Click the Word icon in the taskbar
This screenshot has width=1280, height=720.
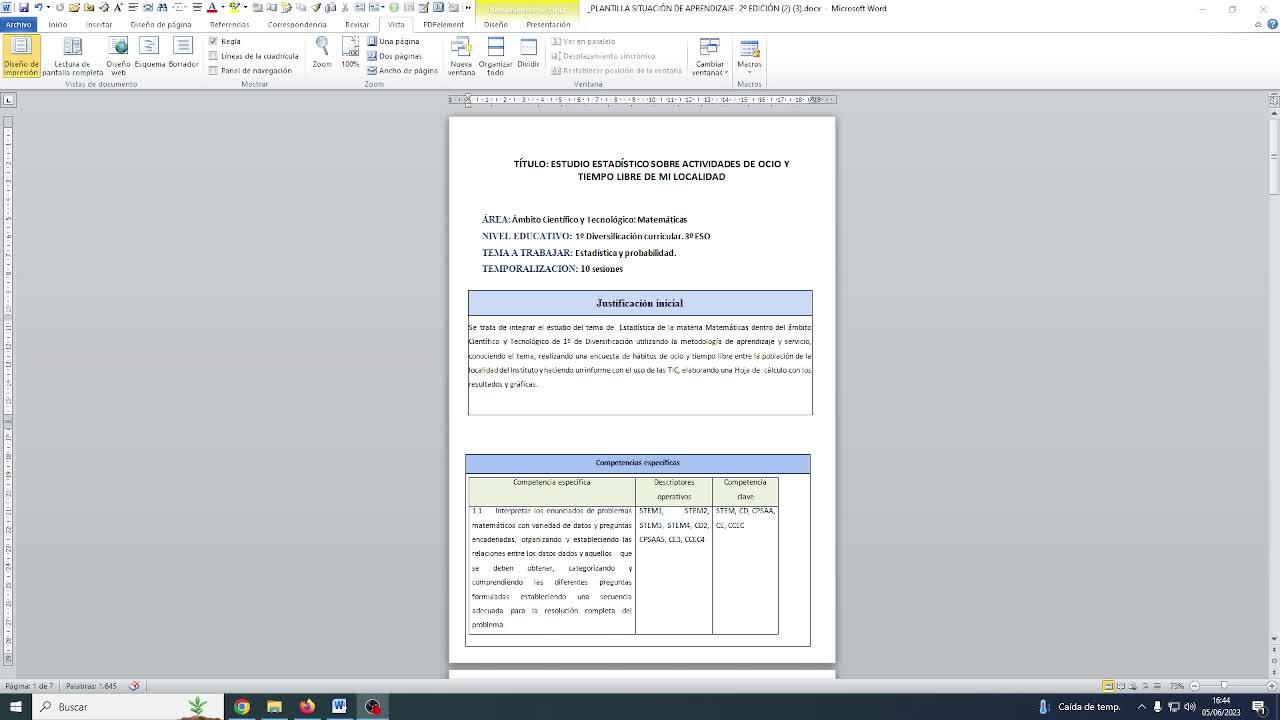340,707
